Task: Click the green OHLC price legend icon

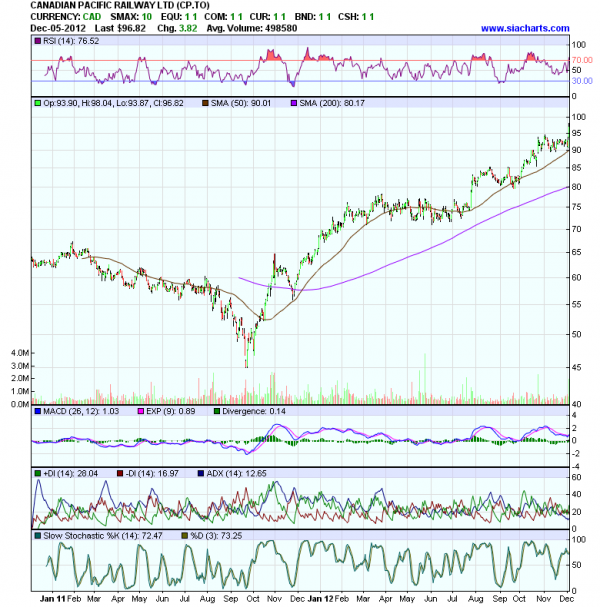Action: (36, 103)
